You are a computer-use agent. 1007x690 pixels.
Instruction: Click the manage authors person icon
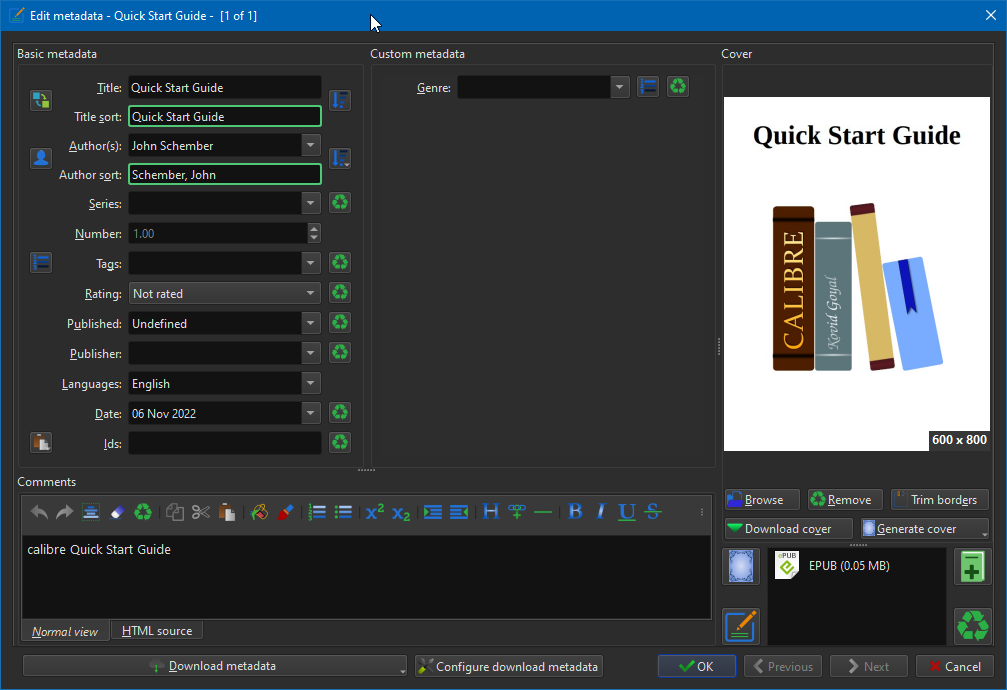pos(40,158)
